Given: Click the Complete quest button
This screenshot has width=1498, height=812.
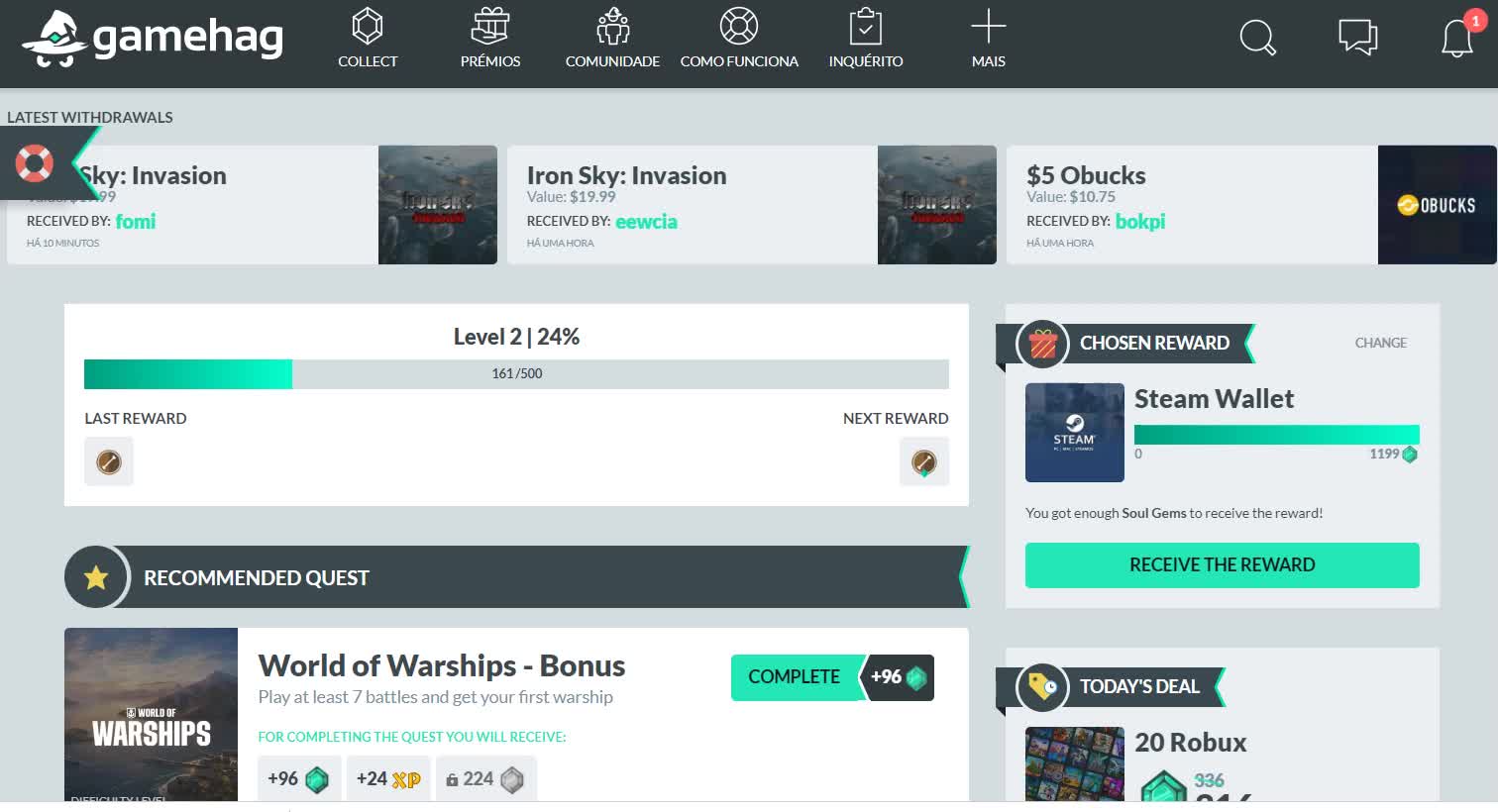Looking at the screenshot, I should coord(795,677).
